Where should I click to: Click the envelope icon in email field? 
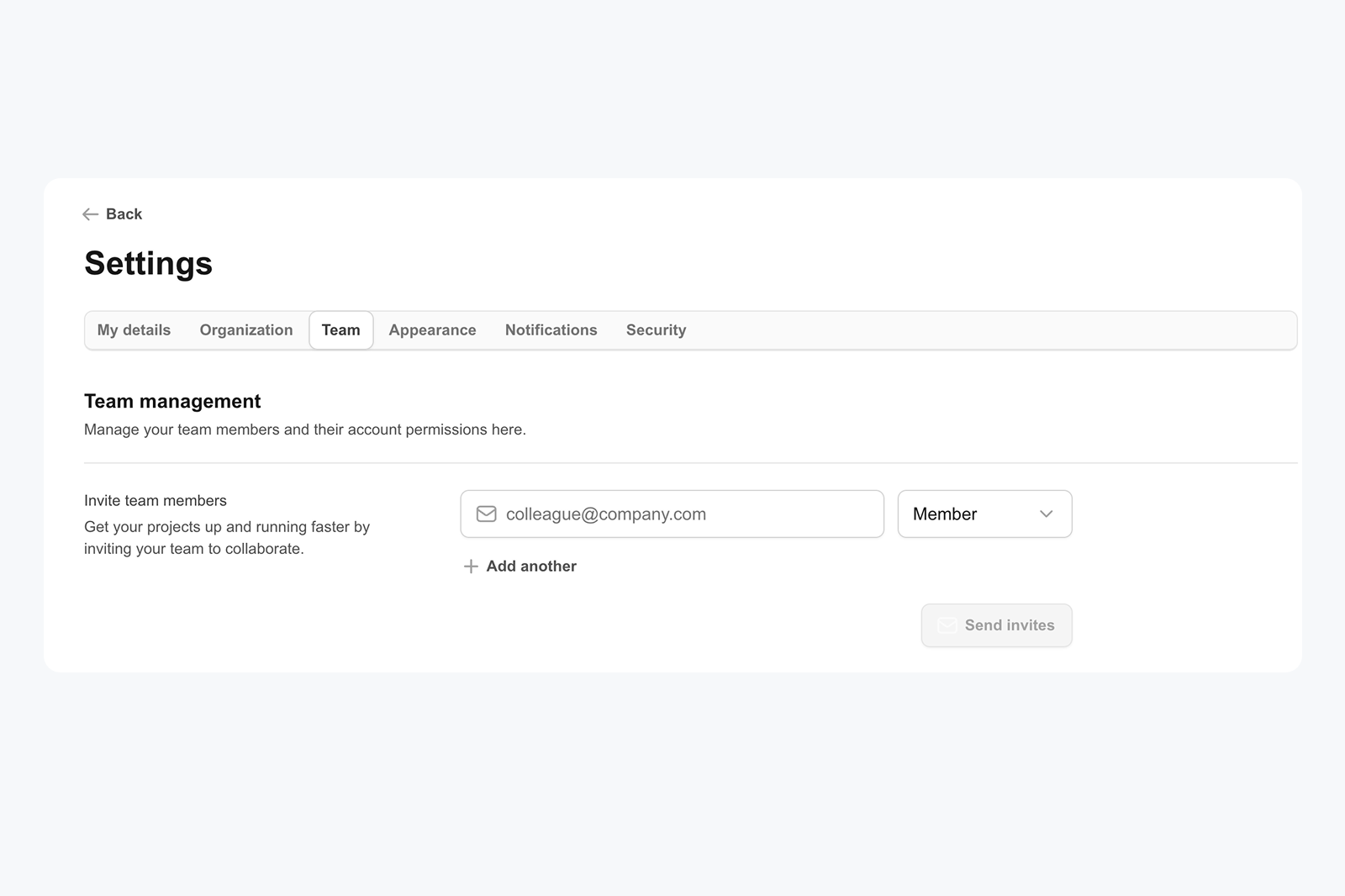point(487,514)
